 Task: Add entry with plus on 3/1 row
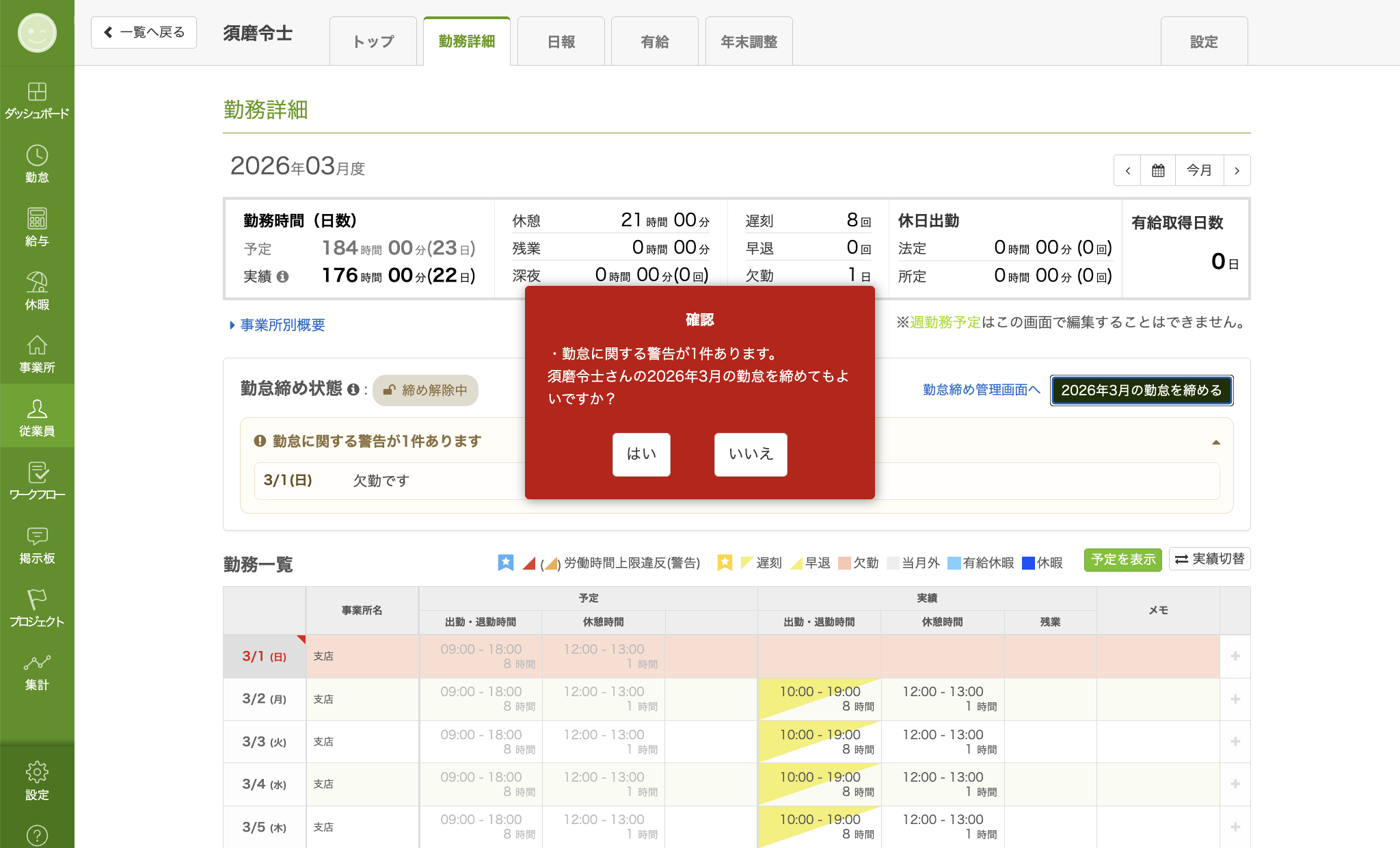pyautogui.click(x=1235, y=657)
